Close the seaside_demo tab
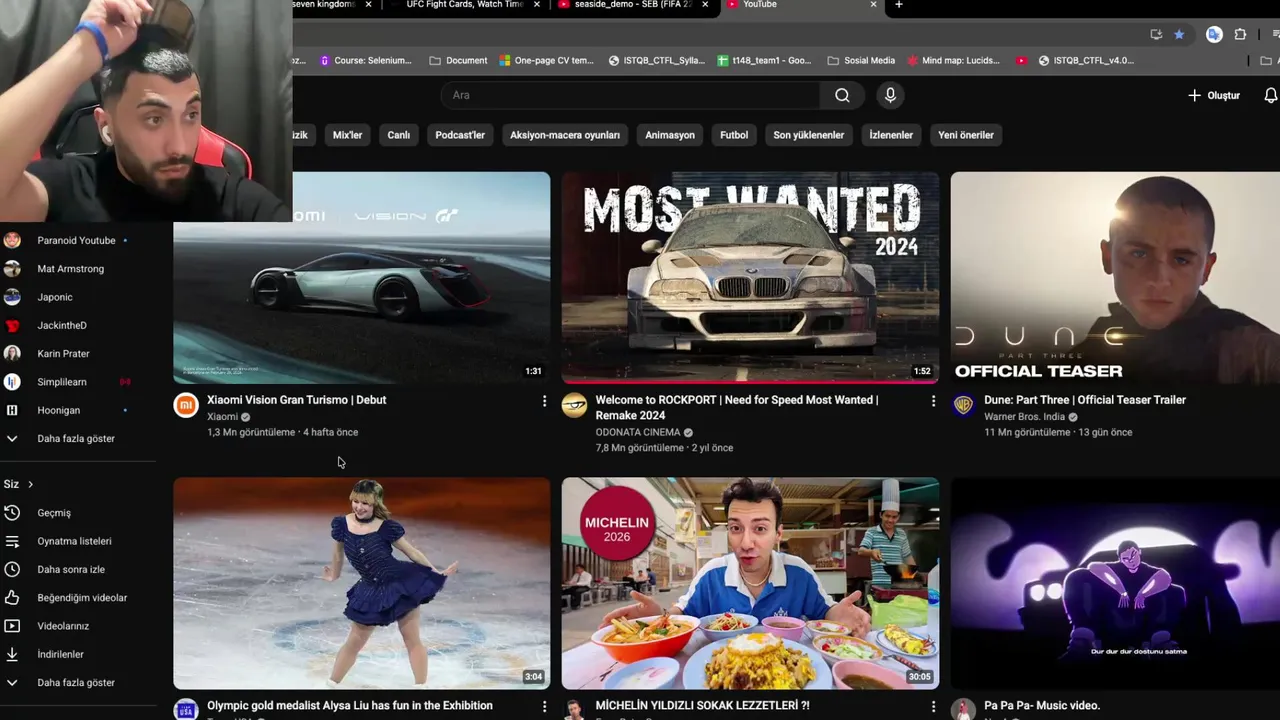Image resolution: width=1280 pixels, height=720 pixels. pos(705,5)
